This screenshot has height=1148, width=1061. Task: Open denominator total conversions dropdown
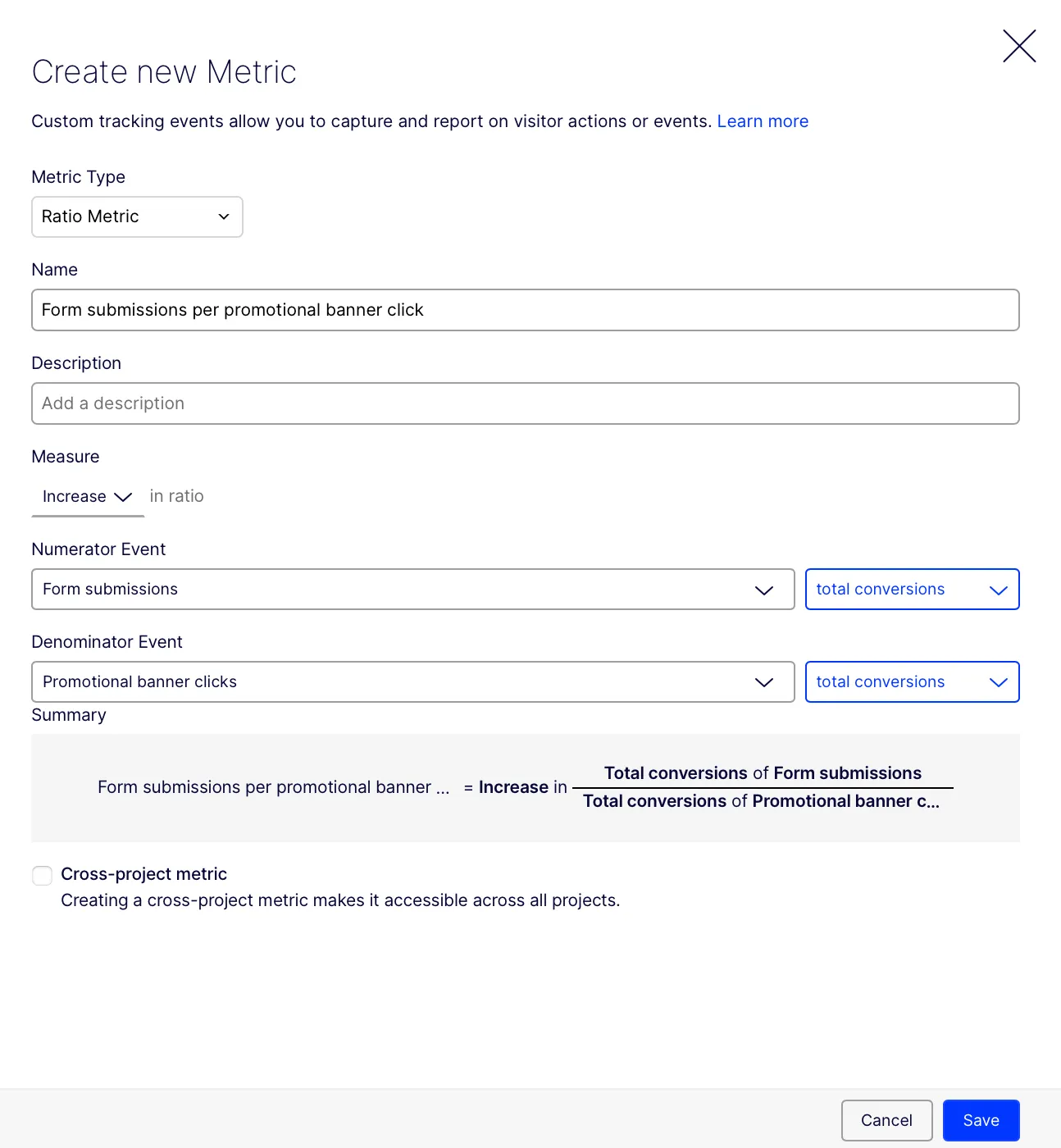coord(912,682)
